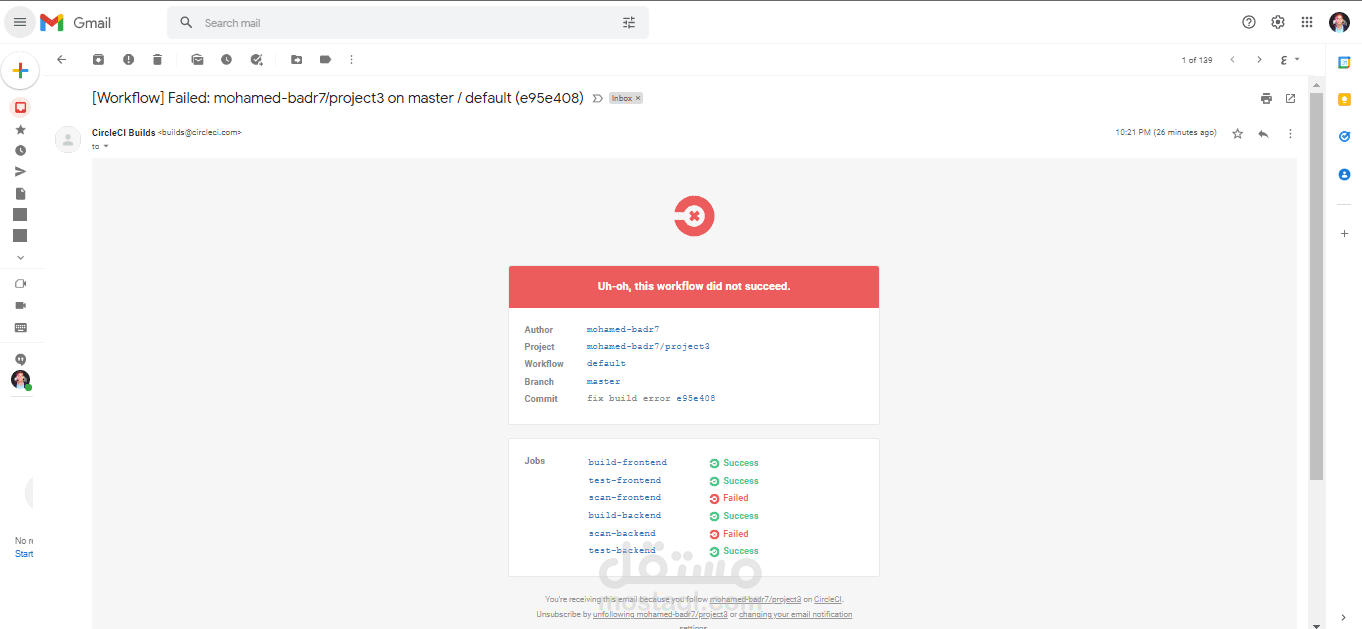Star the CircleCI email
Image resolution: width=1362 pixels, height=629 pixels.
coord(1237,133)
